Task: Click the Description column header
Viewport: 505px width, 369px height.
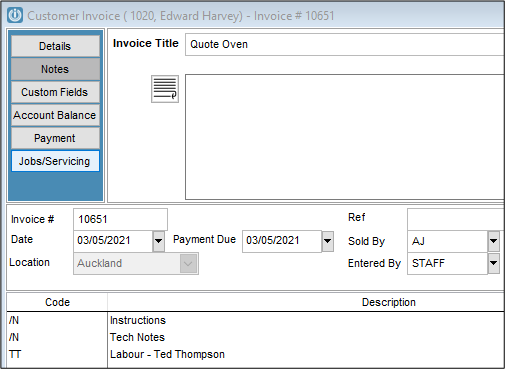Action: [x=389, y=302]
